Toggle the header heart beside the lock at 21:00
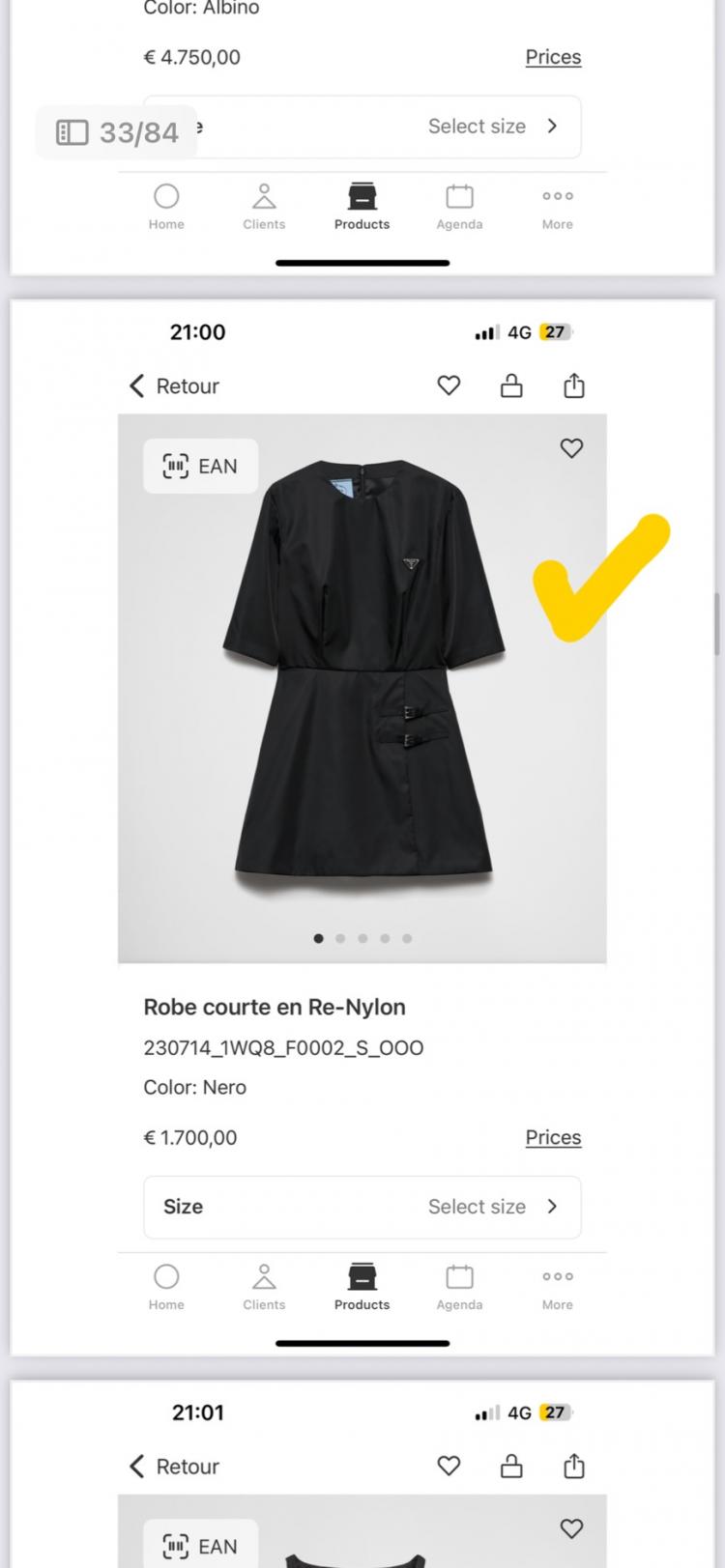 tap(449, 385)
